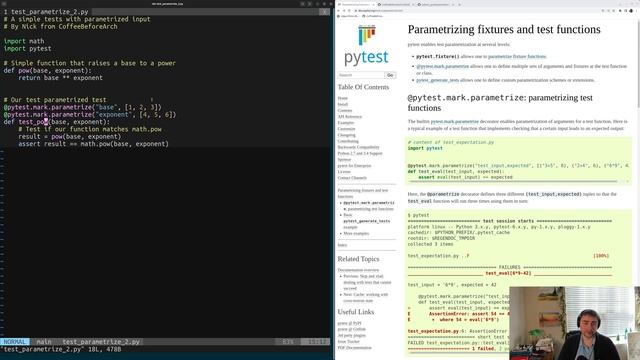
Task: Open Backwards Compatibility link
Action: click(358, 147)
